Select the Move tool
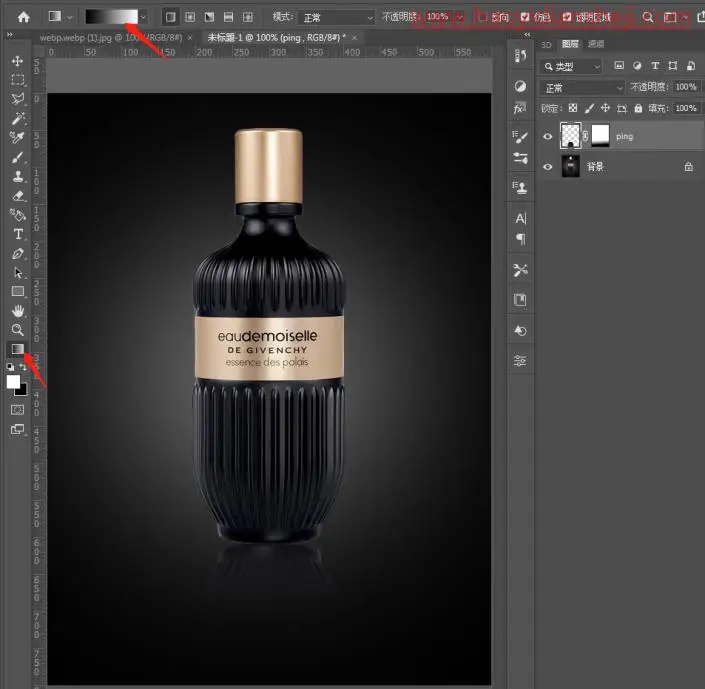 [18, 61]
